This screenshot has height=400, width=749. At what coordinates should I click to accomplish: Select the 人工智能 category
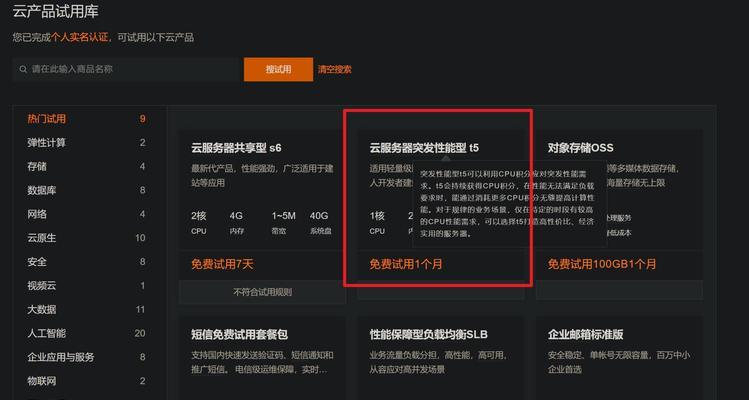(x=46, y=333)
